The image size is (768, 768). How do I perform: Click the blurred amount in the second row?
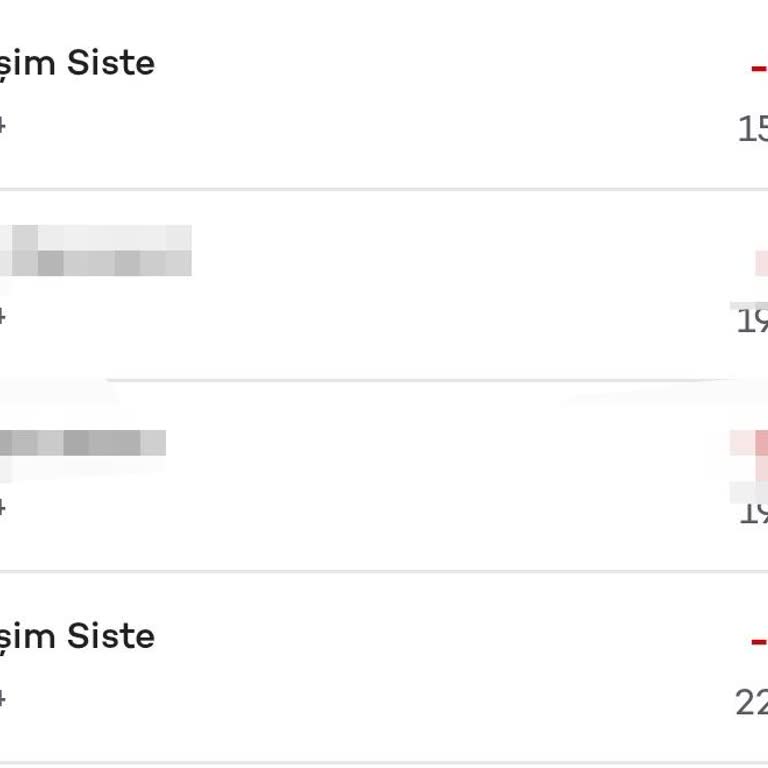761,262
